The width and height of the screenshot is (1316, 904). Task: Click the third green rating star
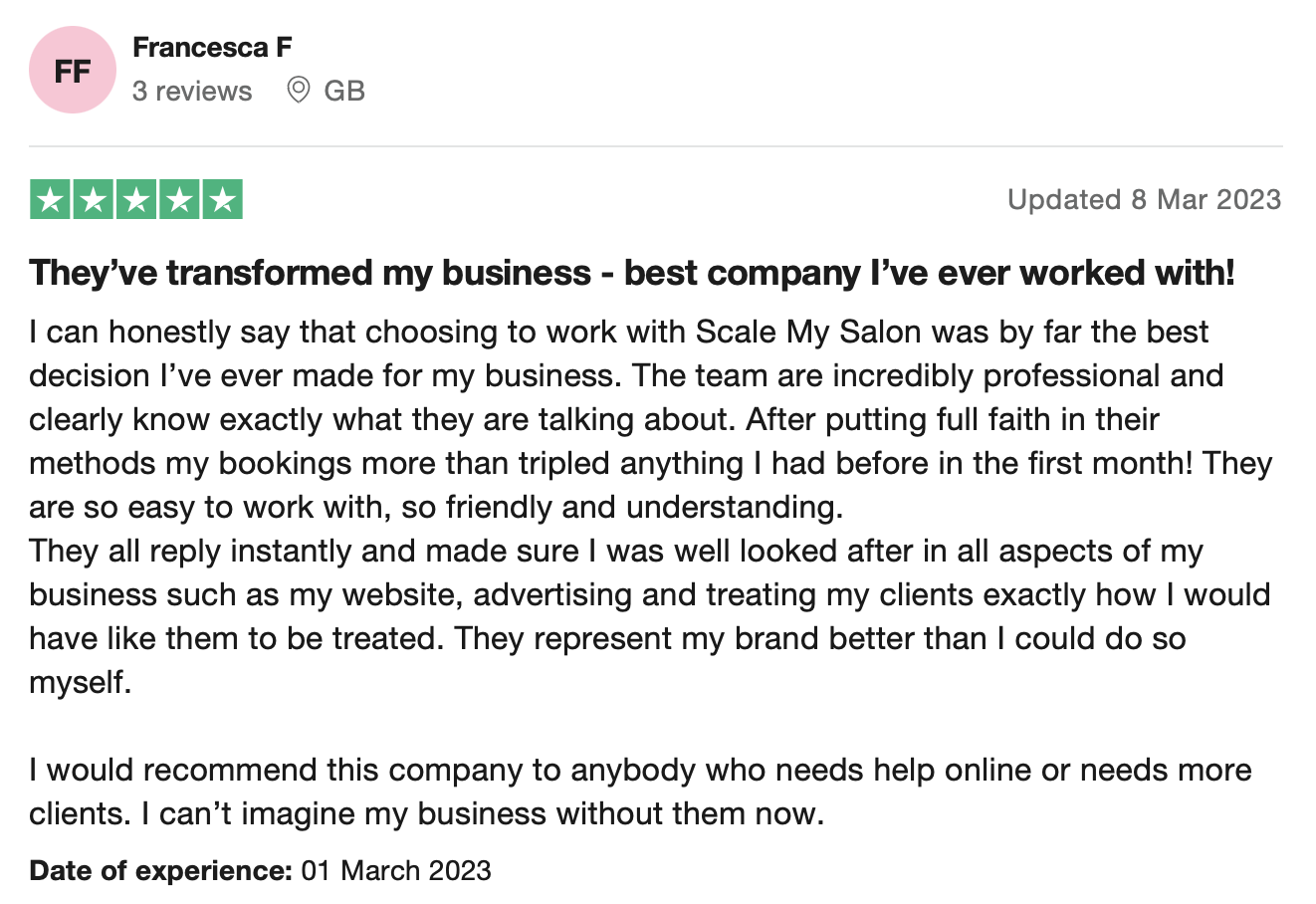pos(136,200)
